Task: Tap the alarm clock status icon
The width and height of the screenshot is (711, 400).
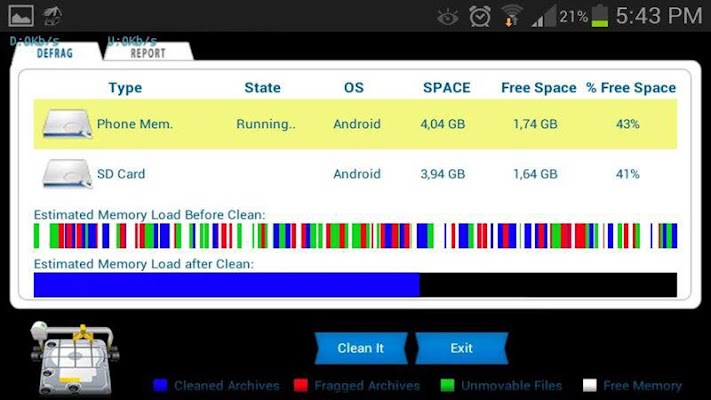Action: 480,17
